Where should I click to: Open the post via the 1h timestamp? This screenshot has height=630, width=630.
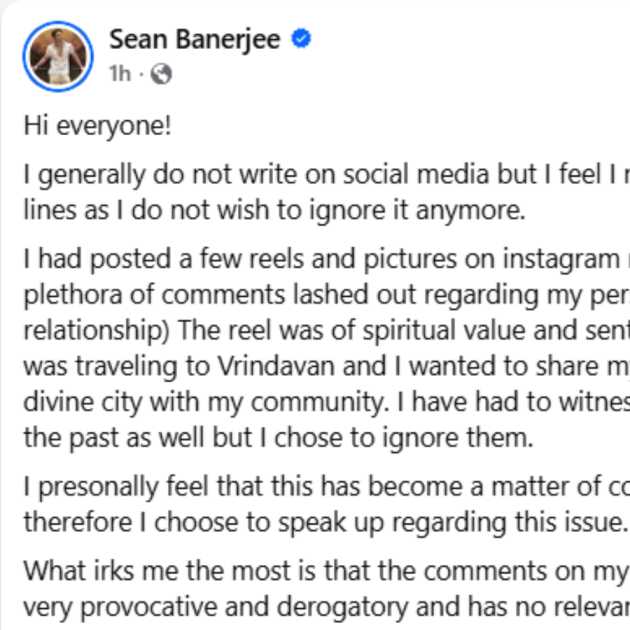click(119, 73)
